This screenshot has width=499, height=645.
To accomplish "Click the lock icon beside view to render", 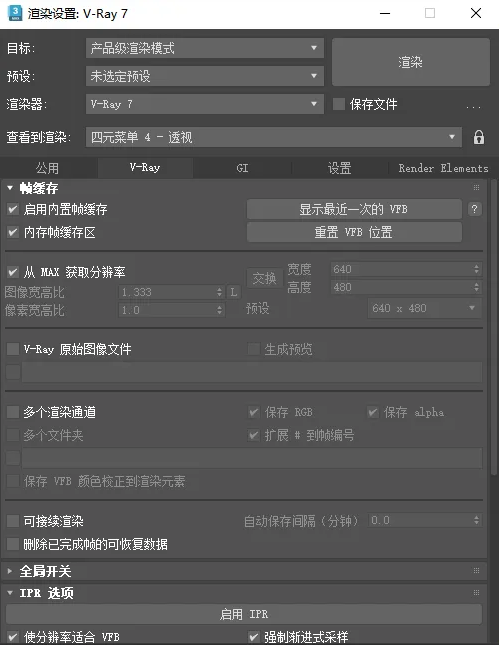I will point(478,137).
